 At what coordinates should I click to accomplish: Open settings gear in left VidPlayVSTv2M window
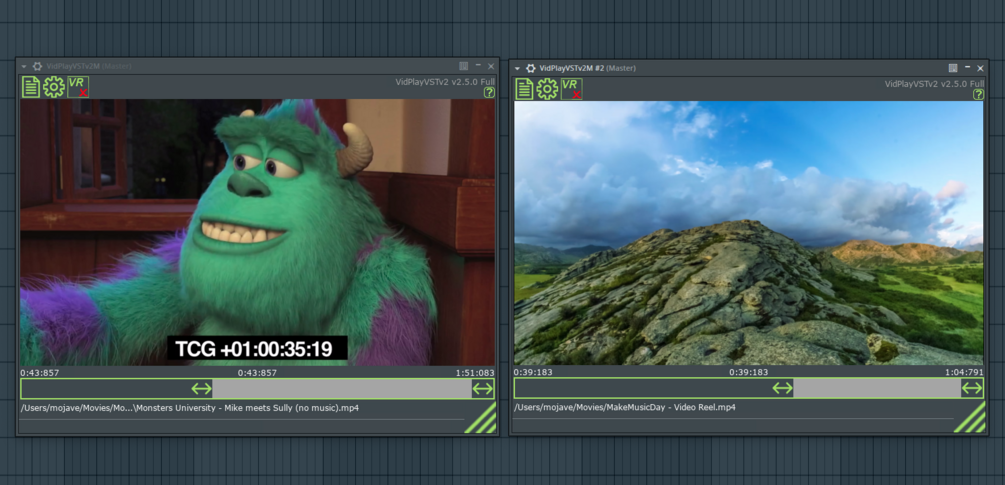54,87
